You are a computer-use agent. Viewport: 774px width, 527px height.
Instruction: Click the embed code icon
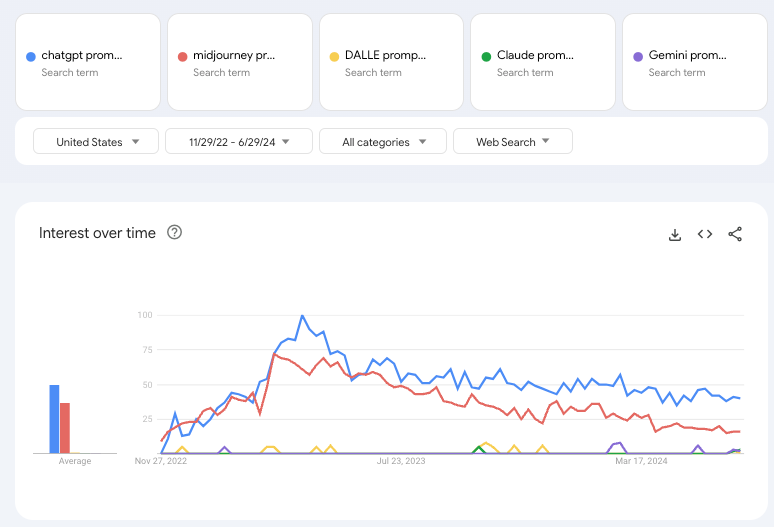tap(705, 234)
